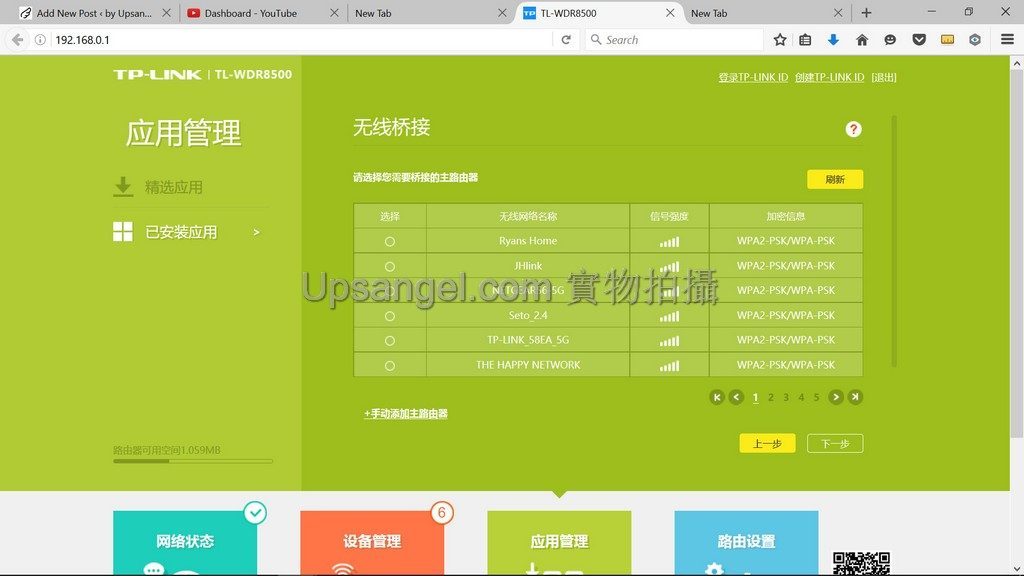The width and height of the screenshot is (1024, 576).
Task: Expand the 已安装应用 sidebar entry arrow
Action: point(256,232)
